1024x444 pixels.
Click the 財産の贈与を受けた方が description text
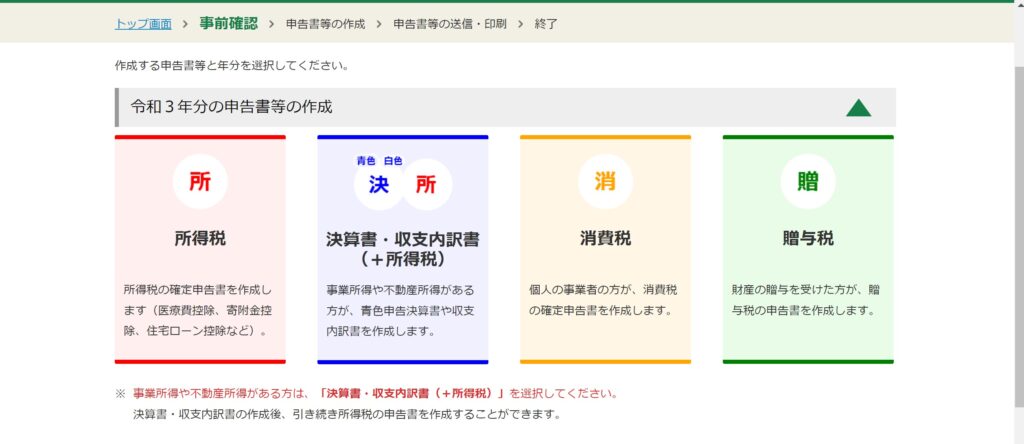806,300
